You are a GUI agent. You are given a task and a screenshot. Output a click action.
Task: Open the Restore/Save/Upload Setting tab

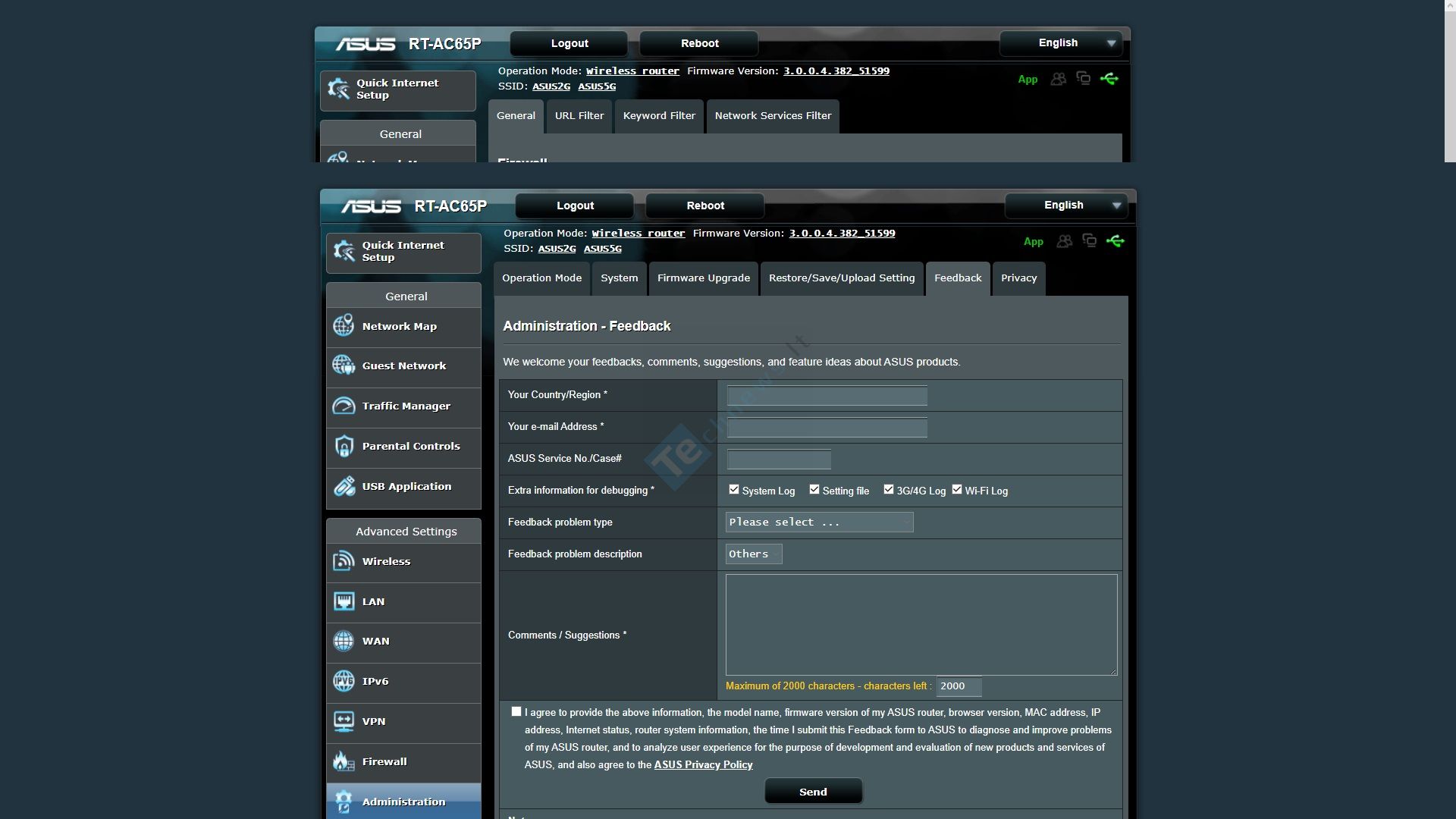coord(842,278)
